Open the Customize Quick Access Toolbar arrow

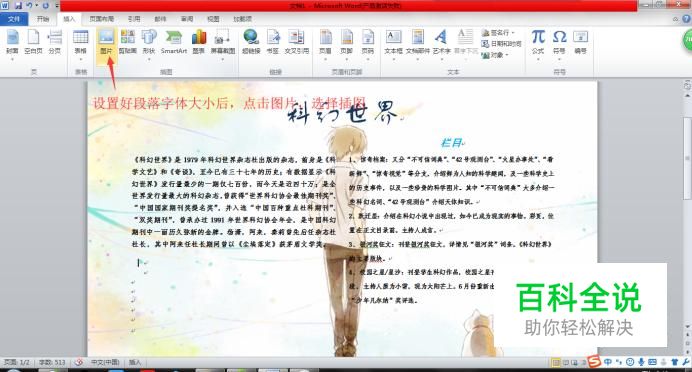57,6
